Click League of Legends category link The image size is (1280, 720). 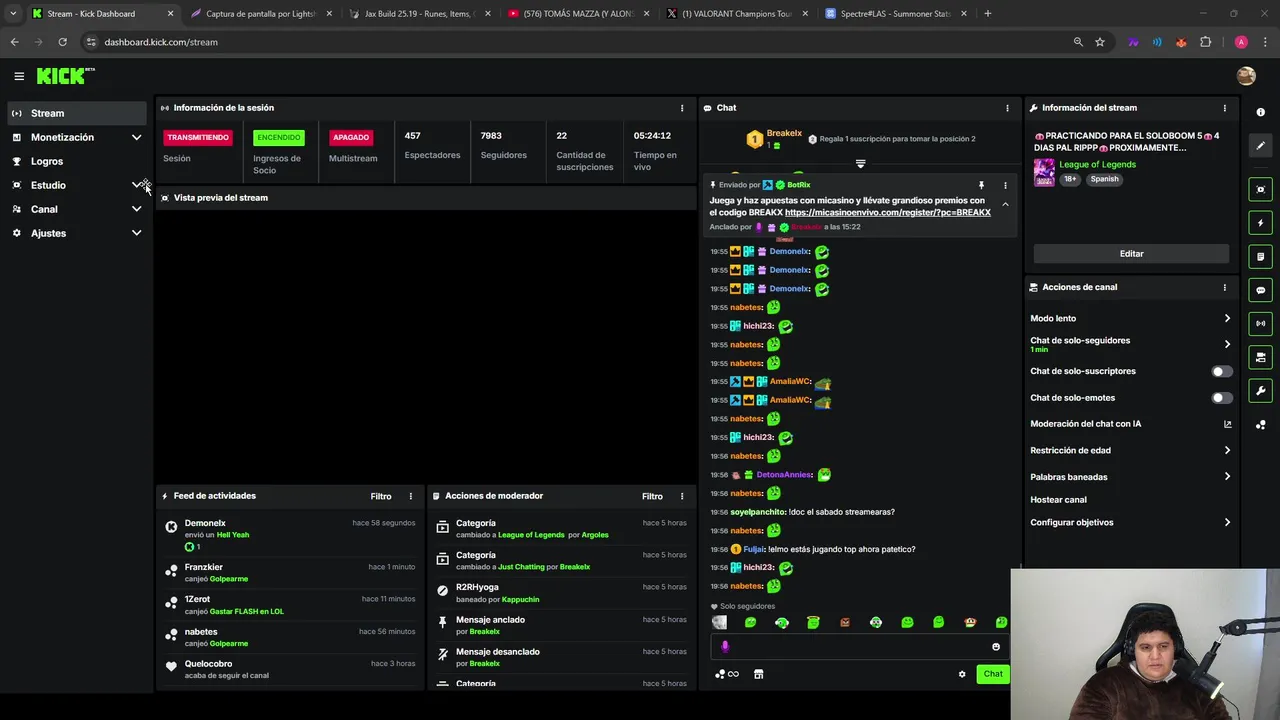coord(1097,164)
